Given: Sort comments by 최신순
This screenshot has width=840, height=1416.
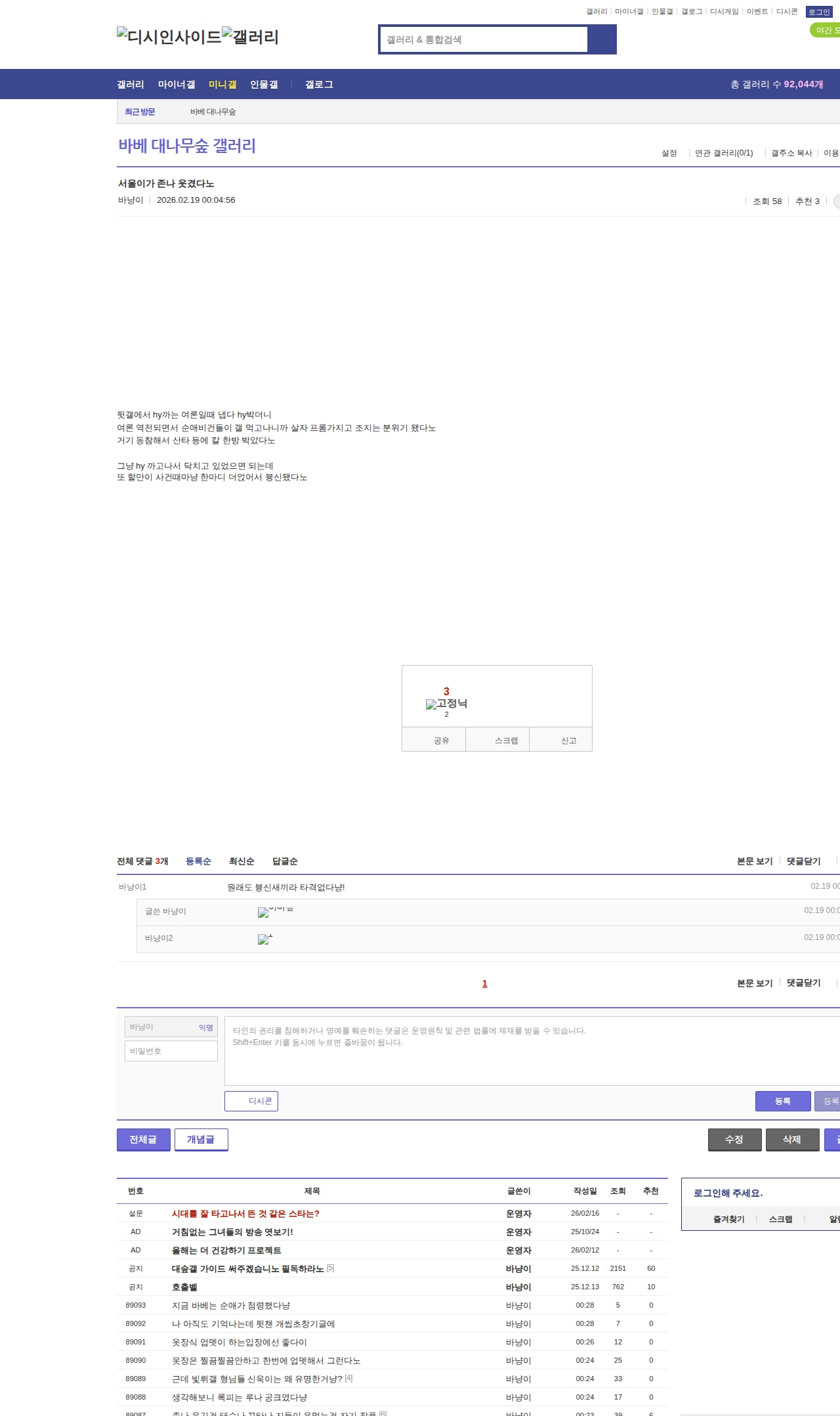Looking at the screenshot, I should click(x=241, y=861).
